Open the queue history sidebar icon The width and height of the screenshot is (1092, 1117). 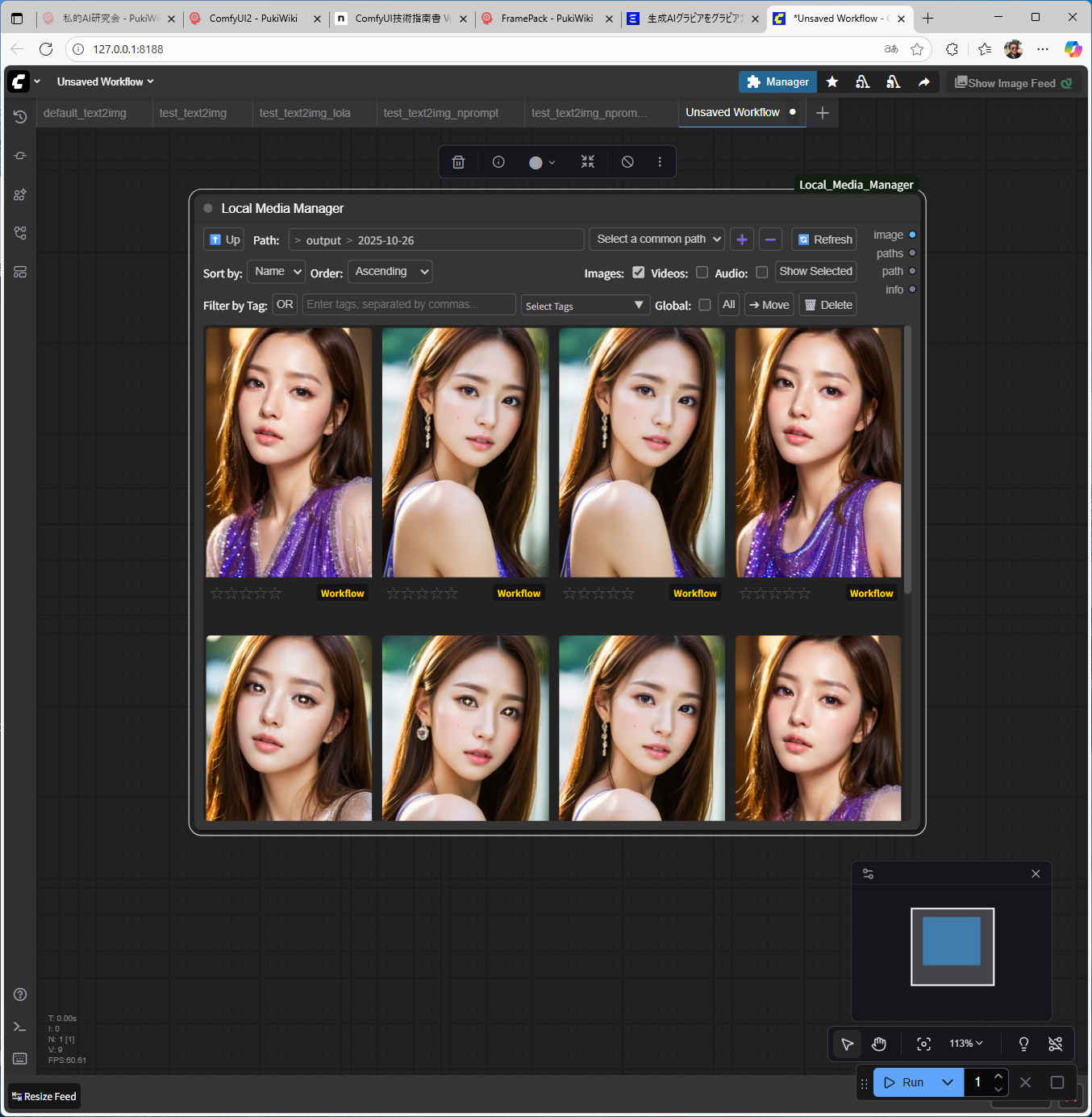[x=20, y=117]
